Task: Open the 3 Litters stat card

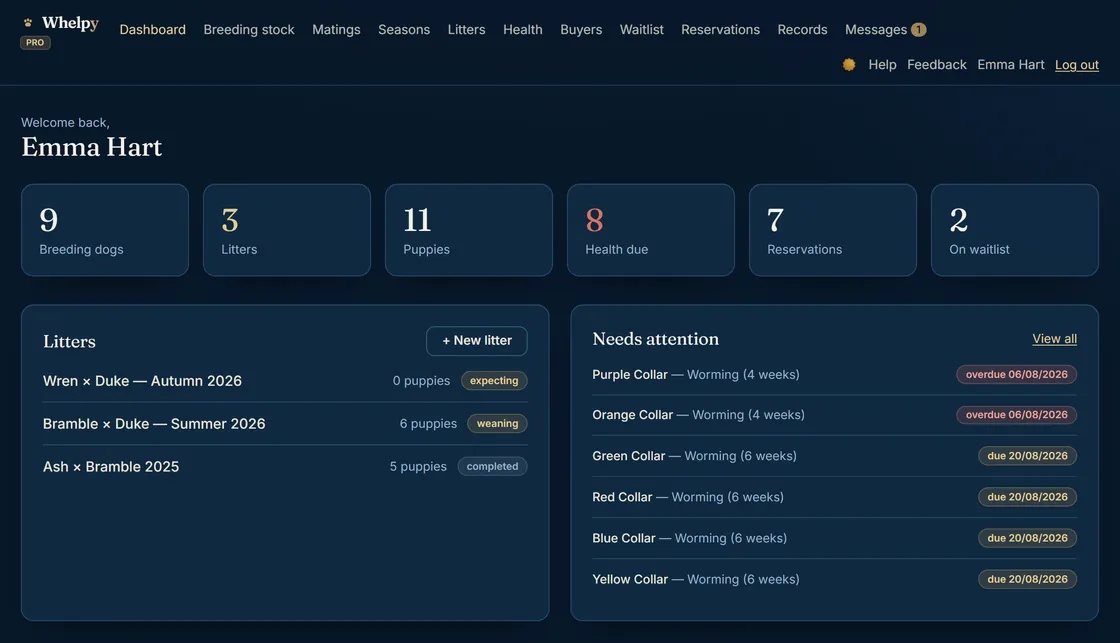Action: pos(286,230)
